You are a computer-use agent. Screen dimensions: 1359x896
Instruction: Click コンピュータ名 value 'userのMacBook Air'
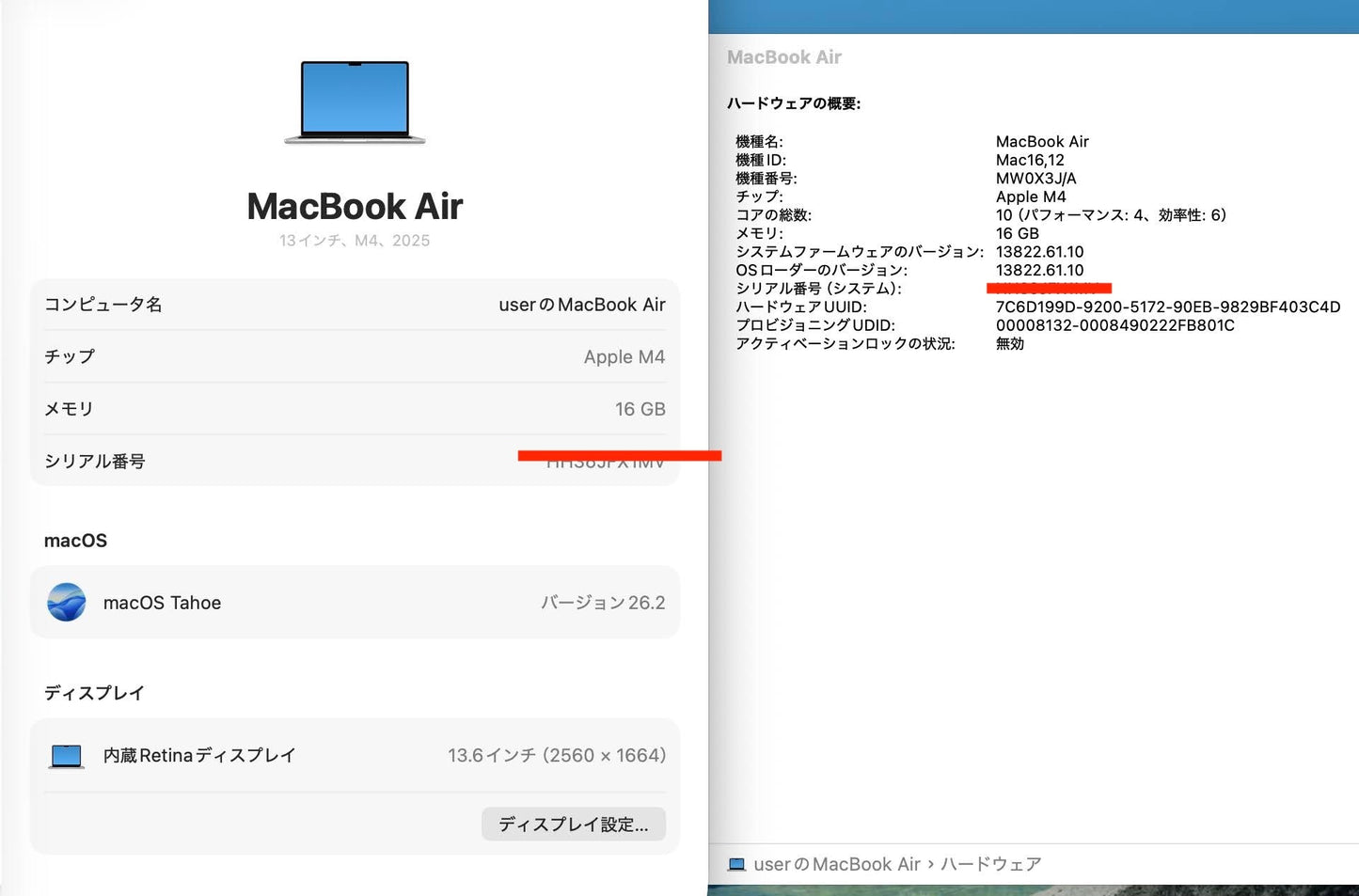coord(582,305)
